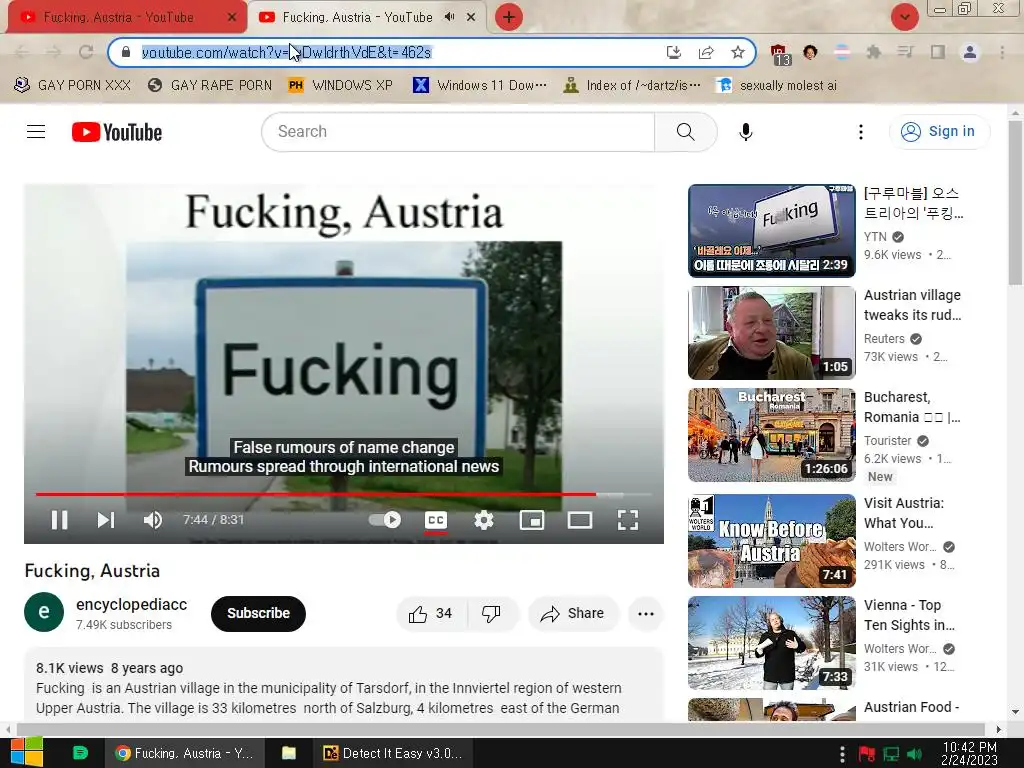The image size is (1024, 768).
Task: Open the encyclopediacc channel avatar
Action: click(x=44, y=612)
